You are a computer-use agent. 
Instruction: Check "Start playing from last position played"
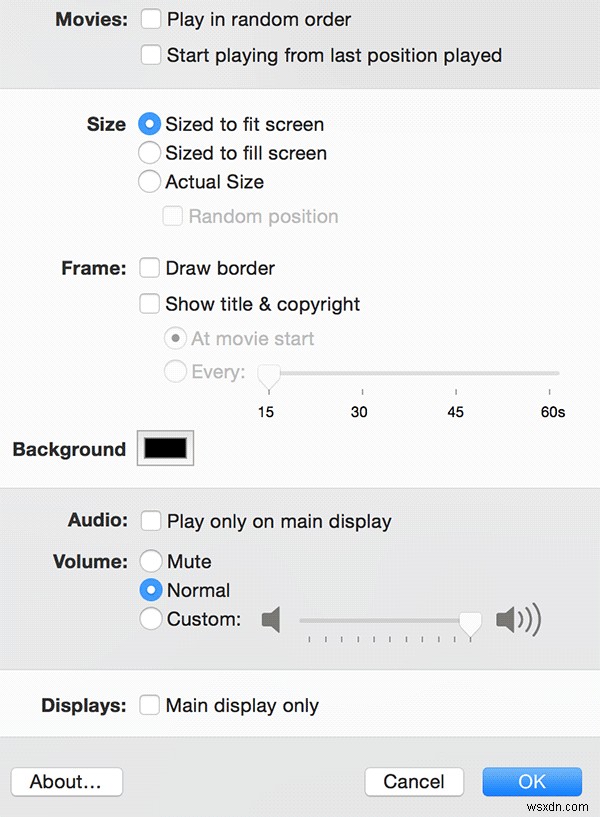coord(150,55)
